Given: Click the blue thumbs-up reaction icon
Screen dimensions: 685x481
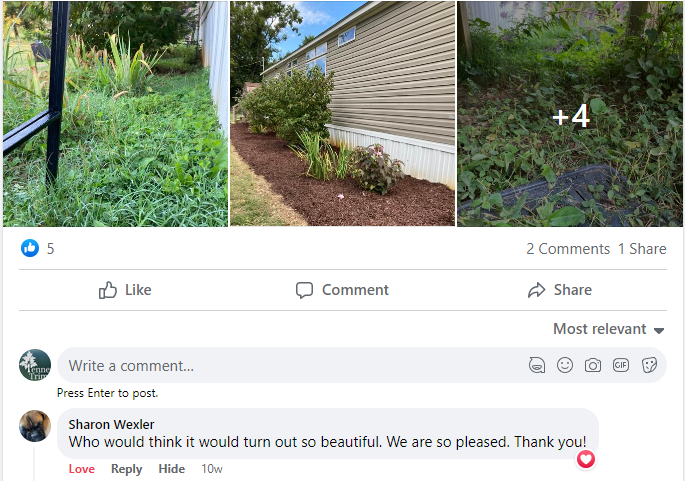Looking at the screenshot, I should pos(30,249).
